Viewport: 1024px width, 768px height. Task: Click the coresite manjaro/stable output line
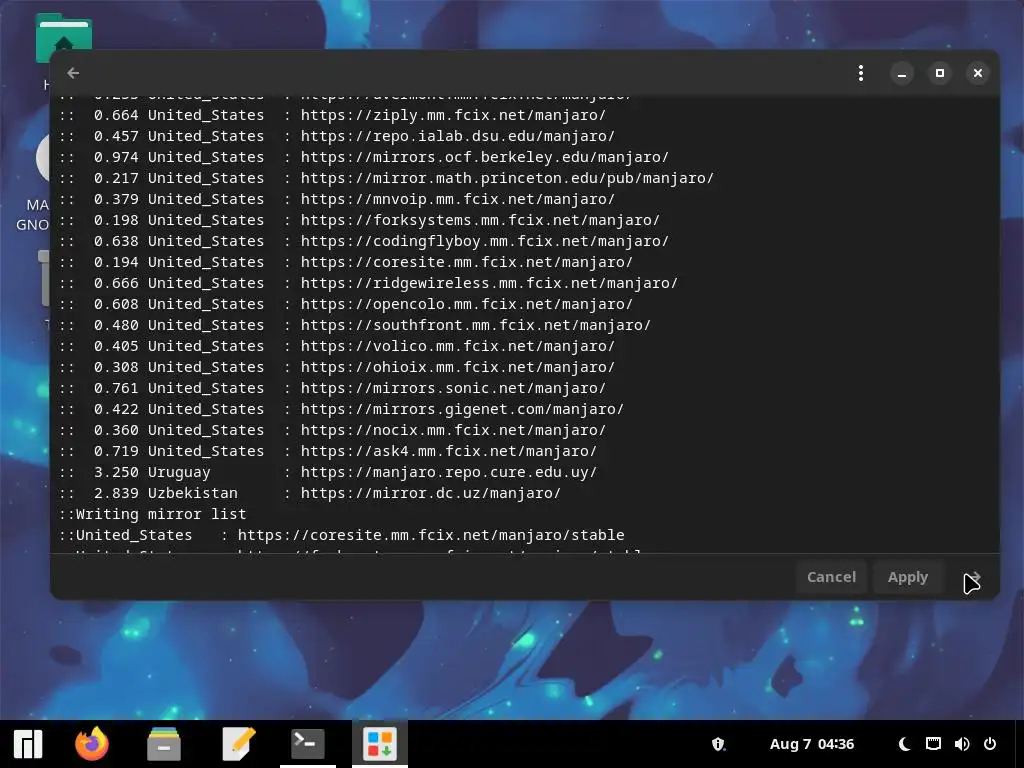pos(342,535)
